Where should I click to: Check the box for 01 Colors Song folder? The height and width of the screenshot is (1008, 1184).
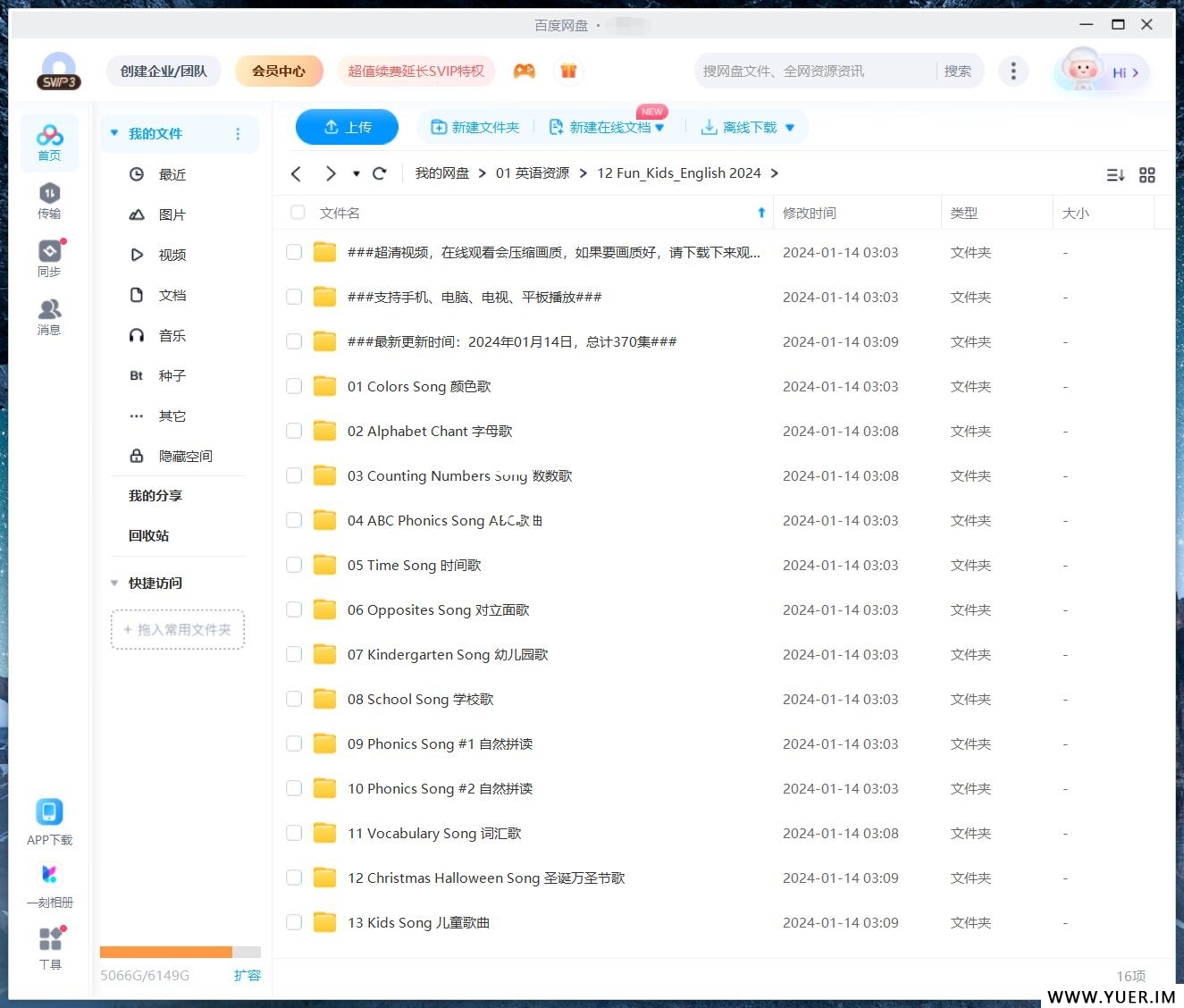coord(294,386)
